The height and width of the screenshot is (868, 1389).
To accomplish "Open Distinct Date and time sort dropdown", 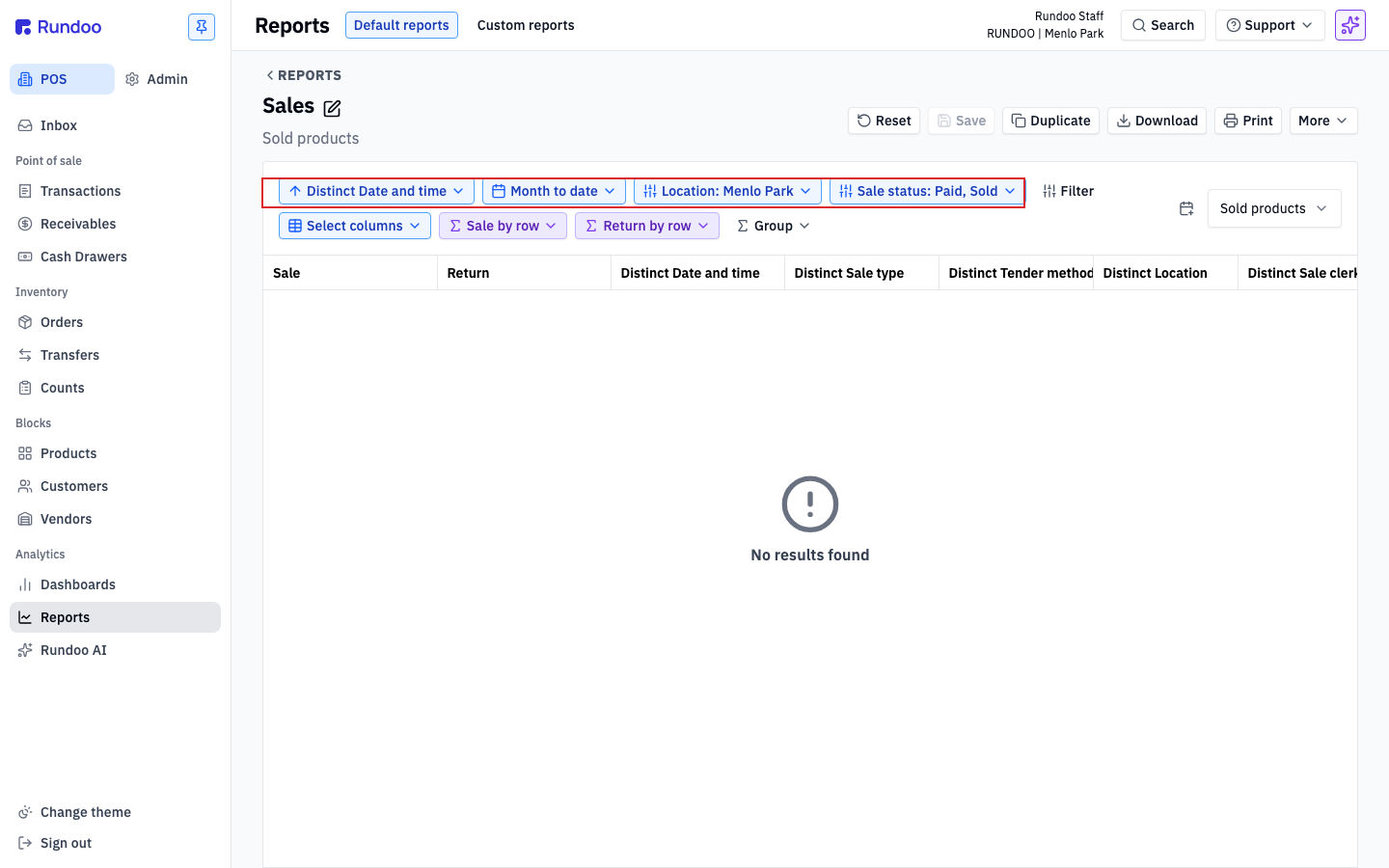I will 376,191.
